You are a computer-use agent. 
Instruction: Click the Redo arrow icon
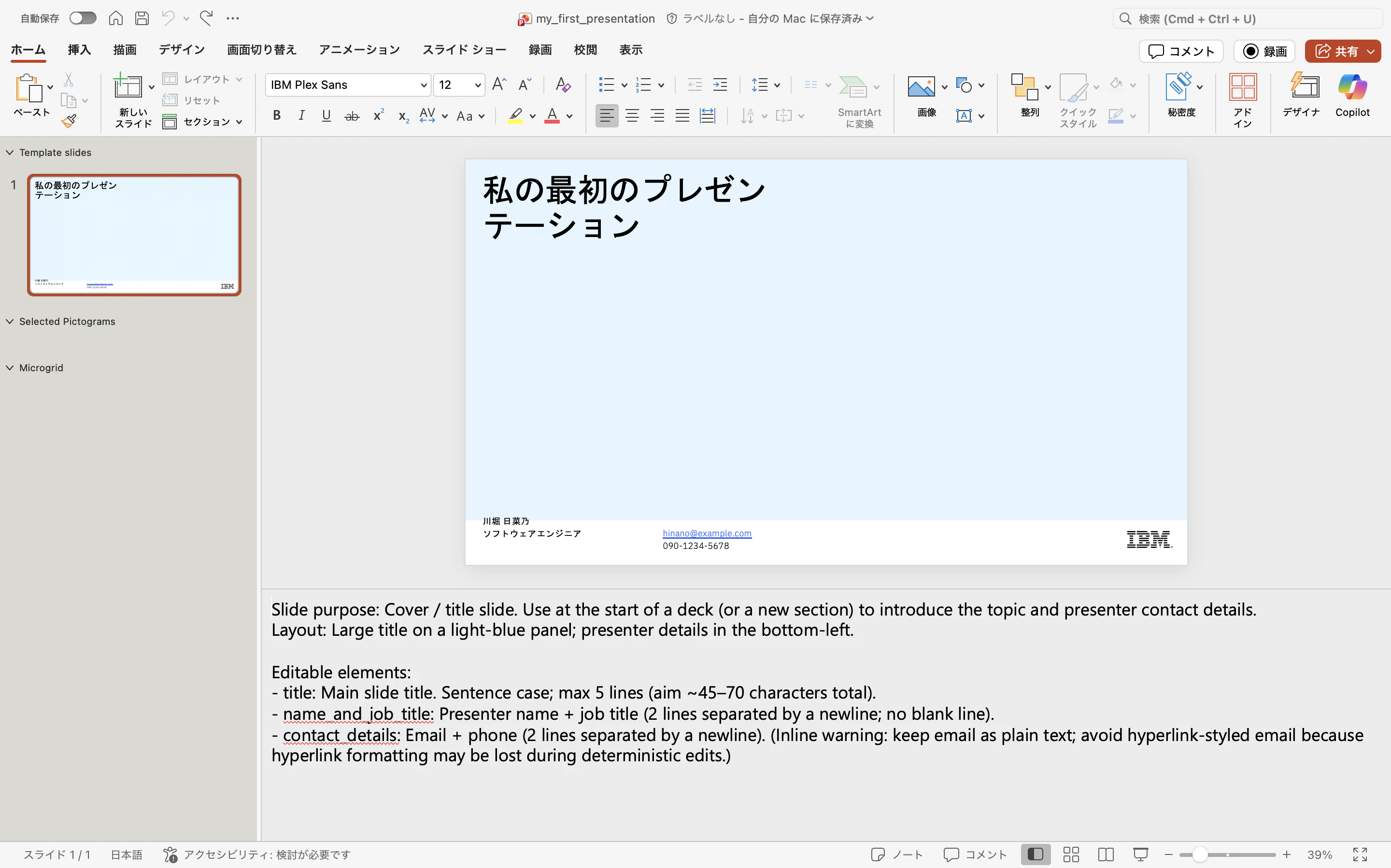[x=206, y=18]
